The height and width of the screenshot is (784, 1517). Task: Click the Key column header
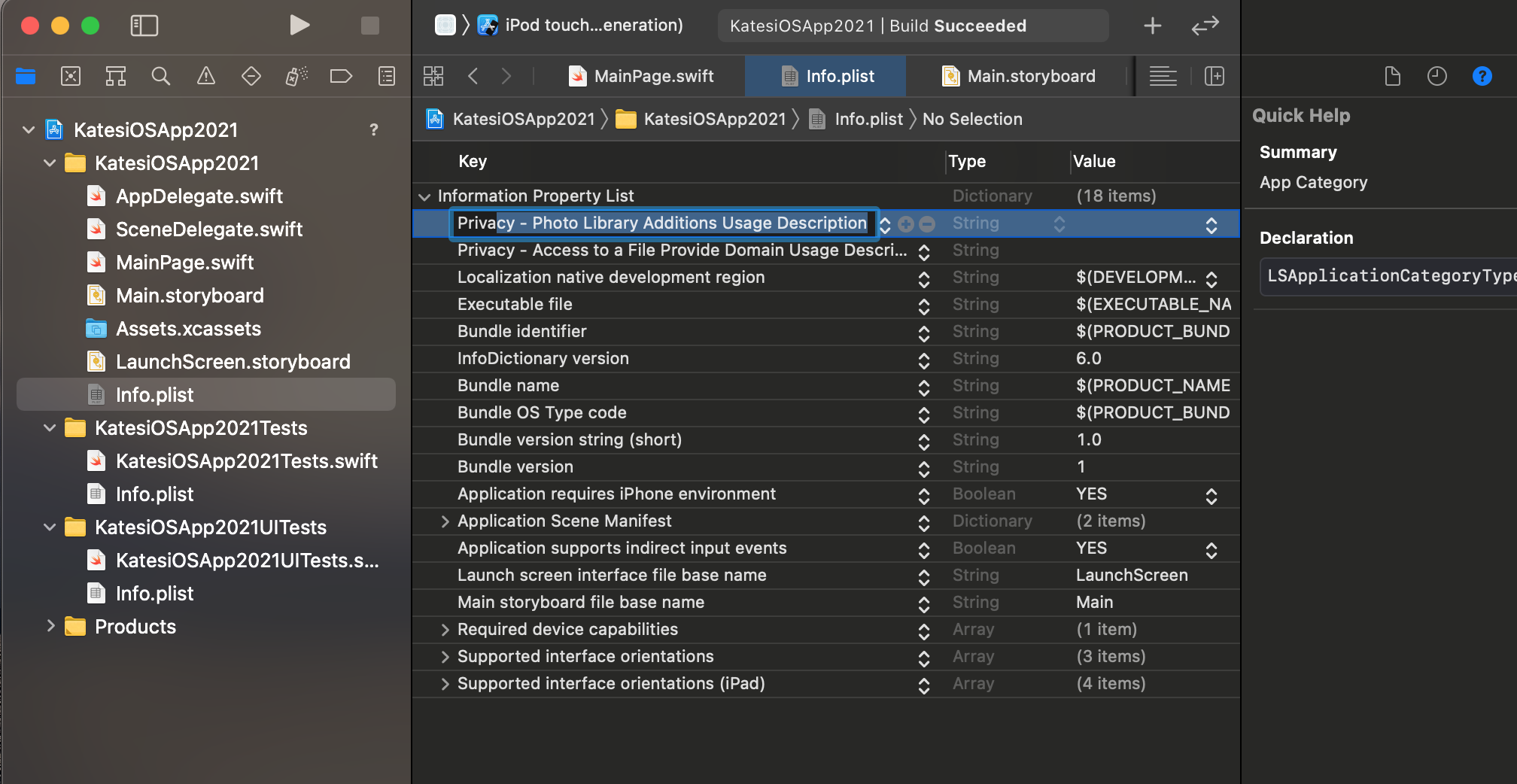coord(473,161)
